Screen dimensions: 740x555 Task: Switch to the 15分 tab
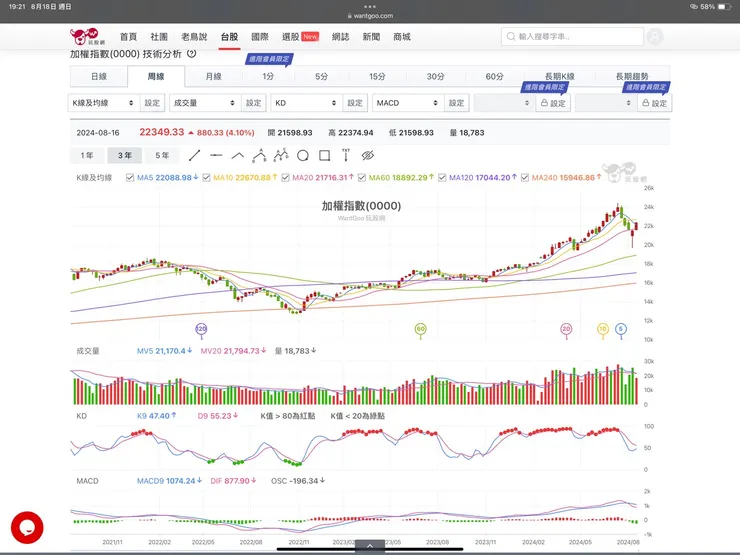(x=377, y=76)
